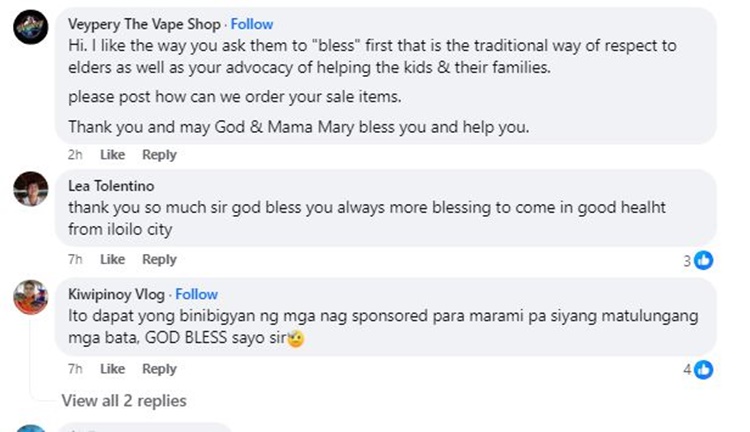Viewport: 750px width, 432px height.
Task: Open Lea Tolentino's profile name link
Action: tap(109, 185)
